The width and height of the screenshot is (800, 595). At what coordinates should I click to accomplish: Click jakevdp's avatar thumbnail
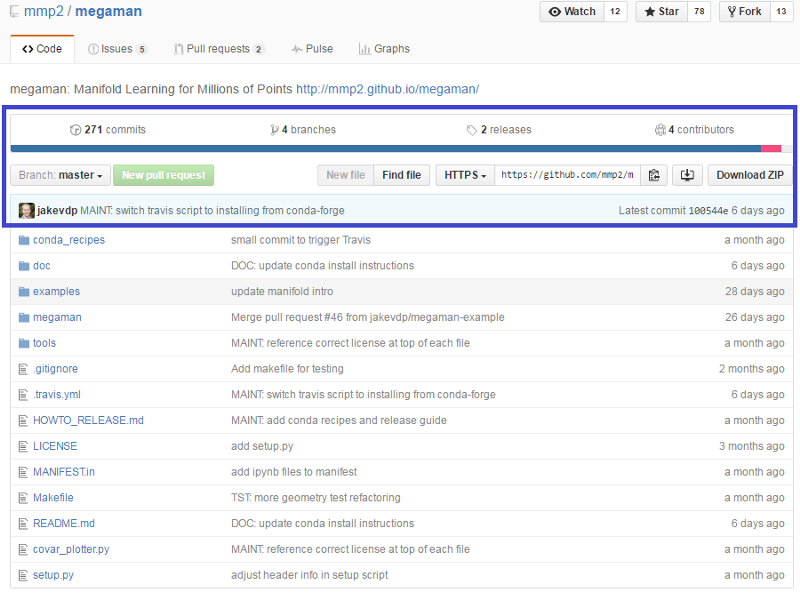click(27, 210)
